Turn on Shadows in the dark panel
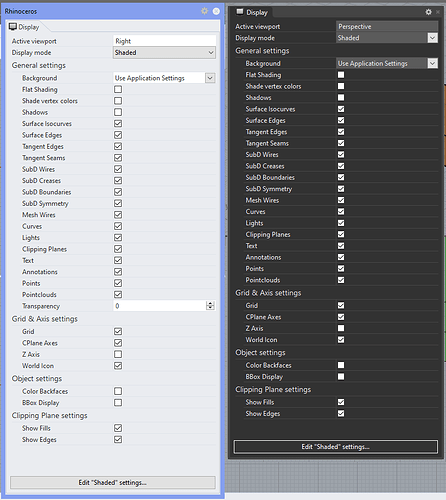 [x=341, y=97]
